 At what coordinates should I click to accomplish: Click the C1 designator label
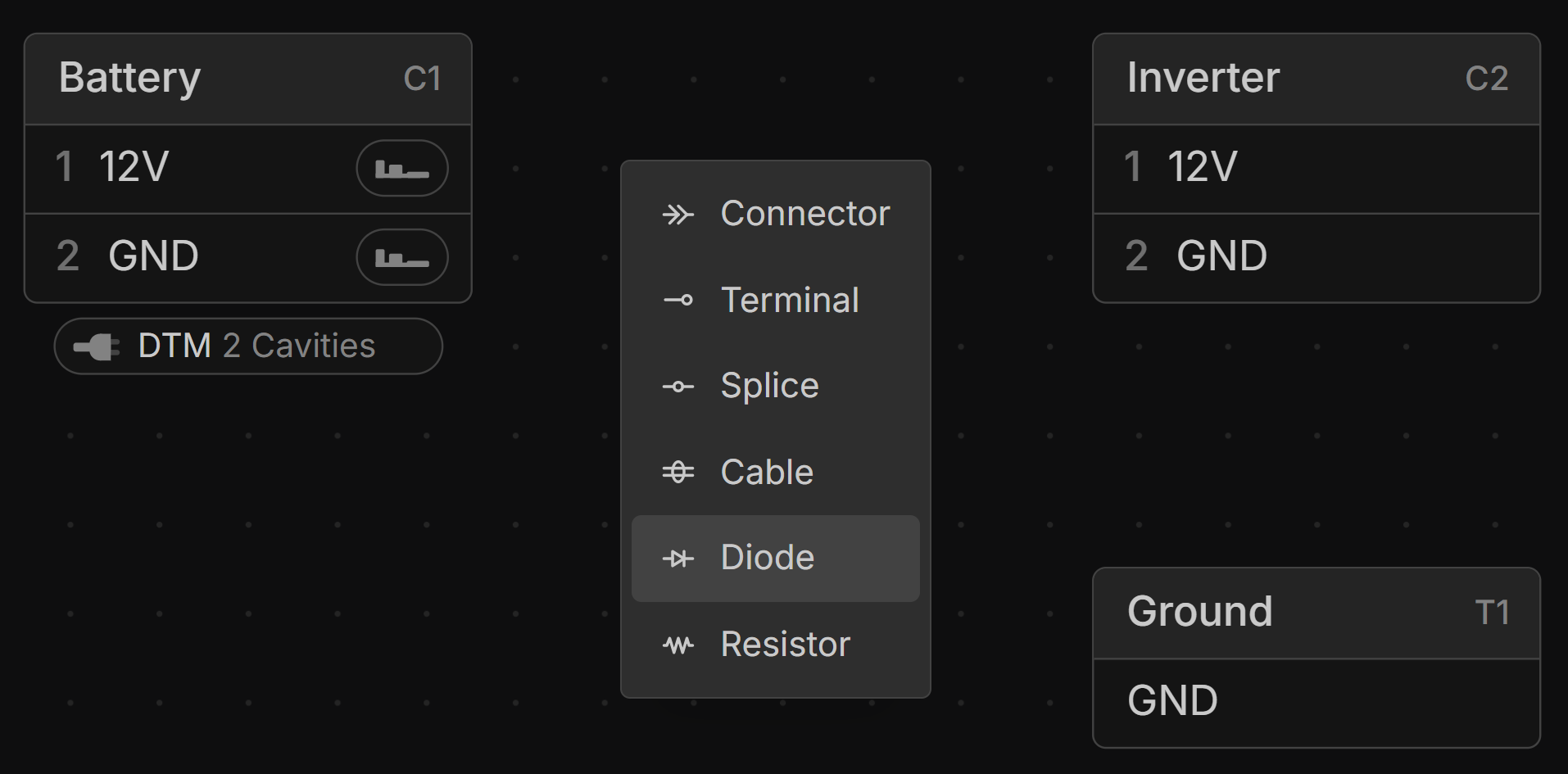pos(423,79)
